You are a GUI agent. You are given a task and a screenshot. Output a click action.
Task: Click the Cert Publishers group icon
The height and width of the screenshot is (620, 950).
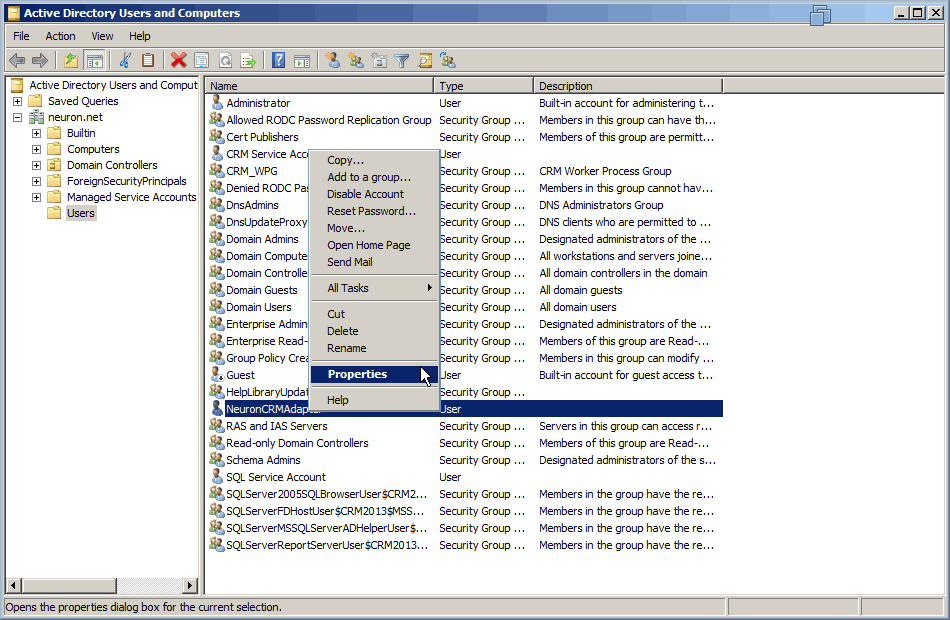217,136
